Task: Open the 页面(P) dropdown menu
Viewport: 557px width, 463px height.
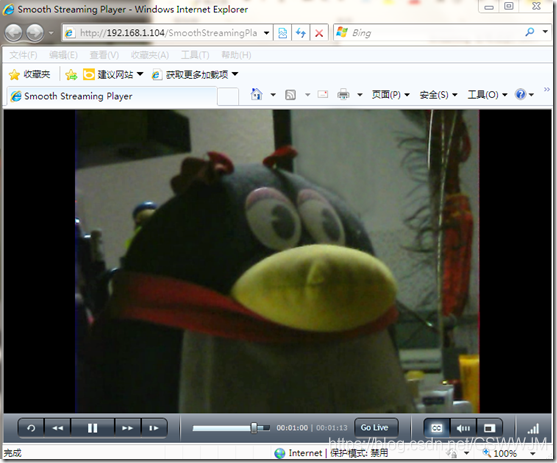Action: (x=391, y=95)
